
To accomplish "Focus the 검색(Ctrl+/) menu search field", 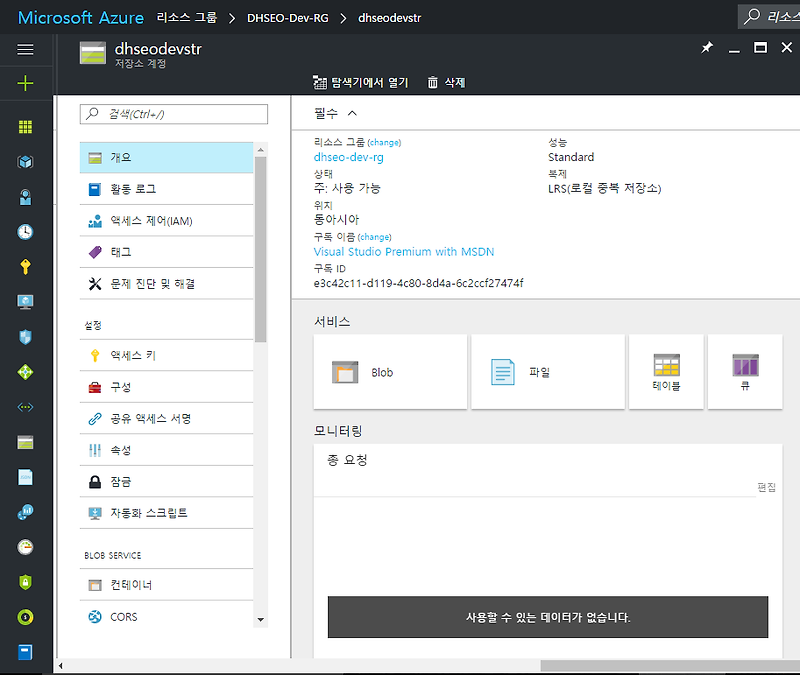I will (173, 114).
